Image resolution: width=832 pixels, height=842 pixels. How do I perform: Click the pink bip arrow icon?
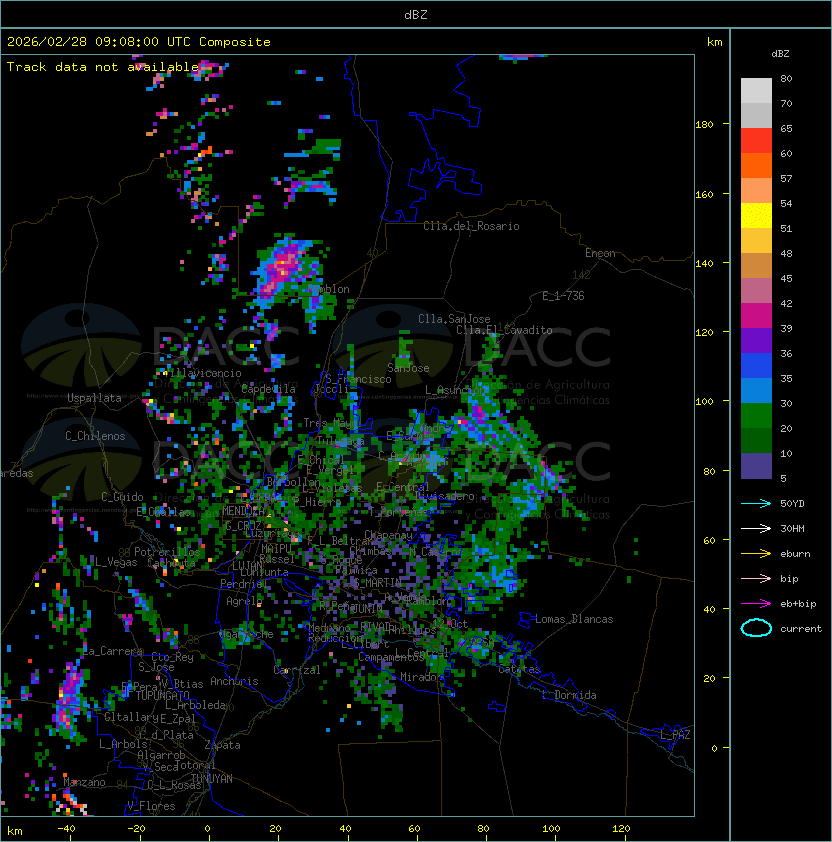point(756,578)
